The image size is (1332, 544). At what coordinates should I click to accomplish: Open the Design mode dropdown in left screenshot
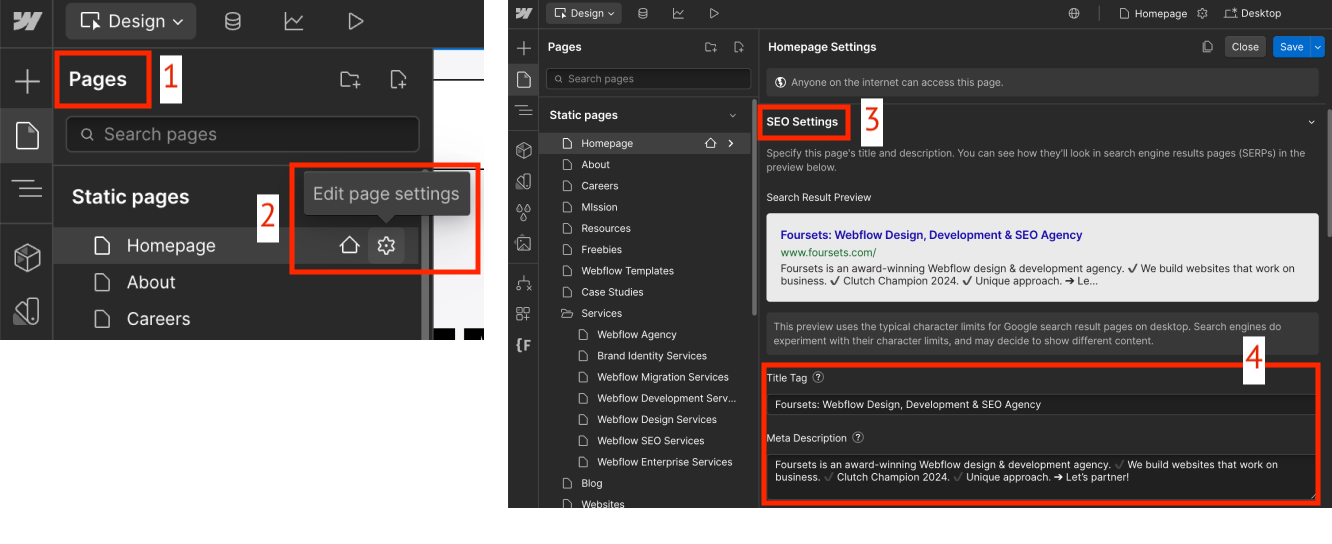(x=131, y=21)
